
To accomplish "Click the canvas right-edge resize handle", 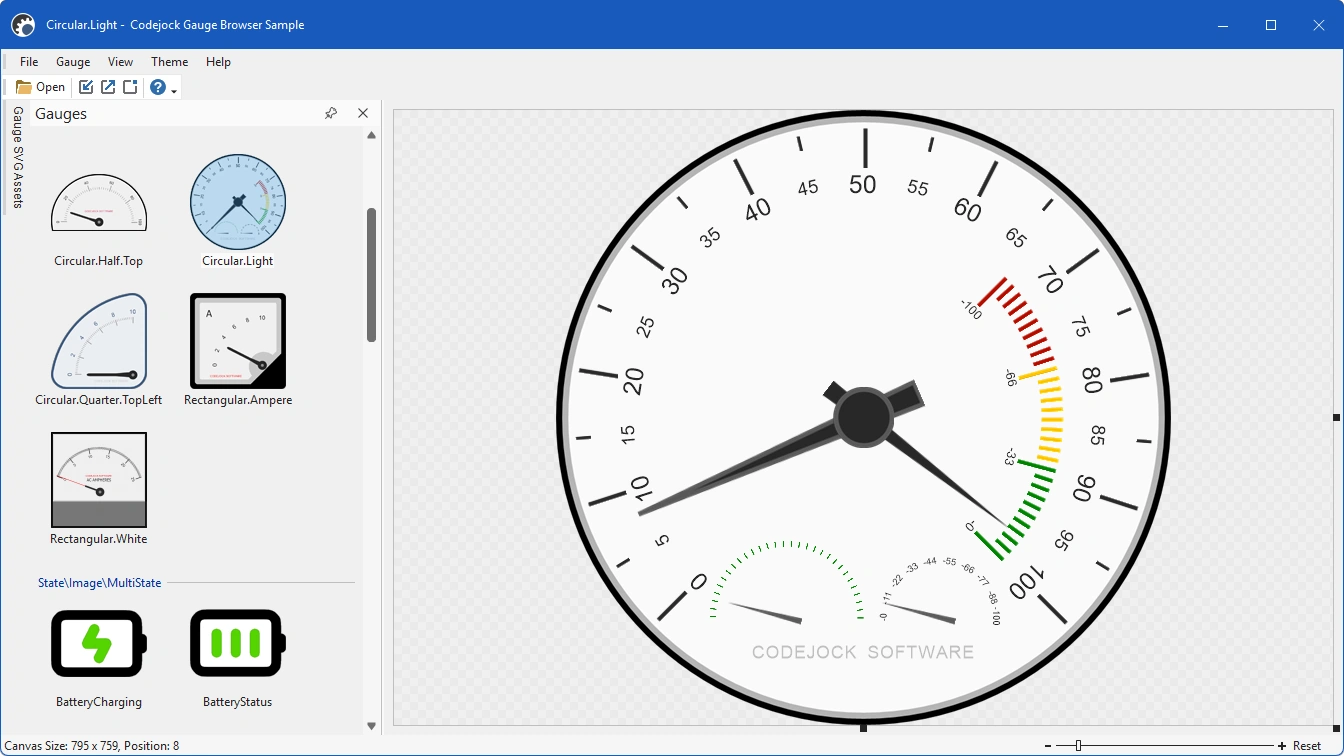I will click(1337, 417).
